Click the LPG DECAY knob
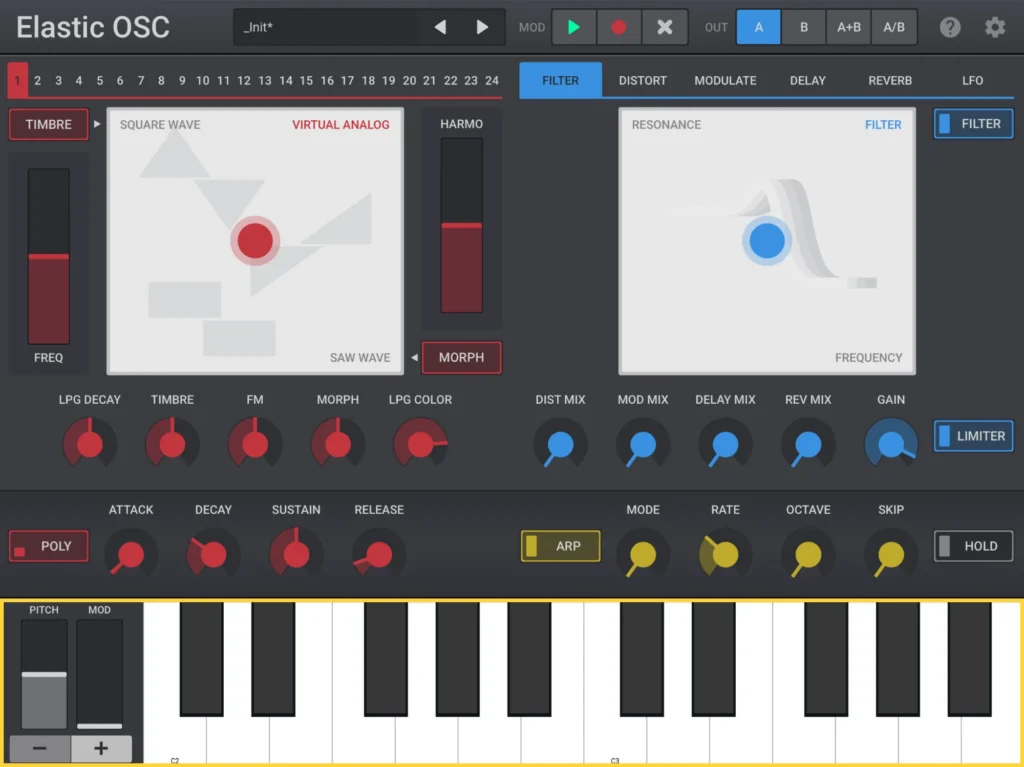 pyautogui.click(x=89, y=444)
